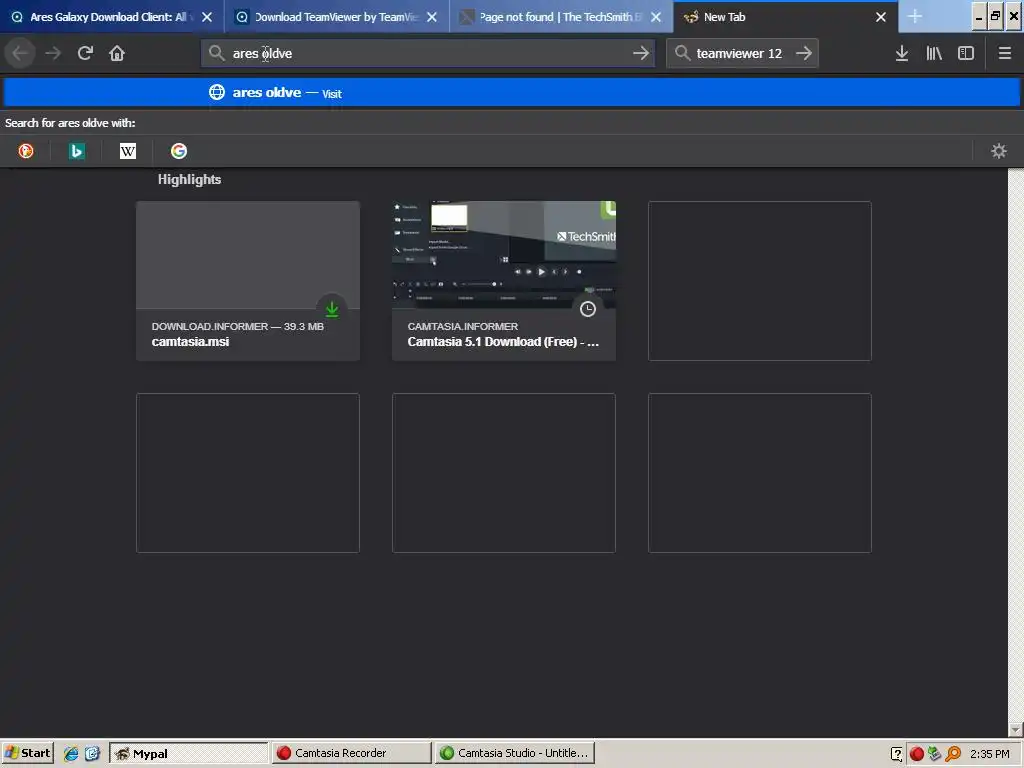Click the 'Search for ares oldve with:' label
The width and height of the screenshot is (1024, 768).
pos(70,123)
